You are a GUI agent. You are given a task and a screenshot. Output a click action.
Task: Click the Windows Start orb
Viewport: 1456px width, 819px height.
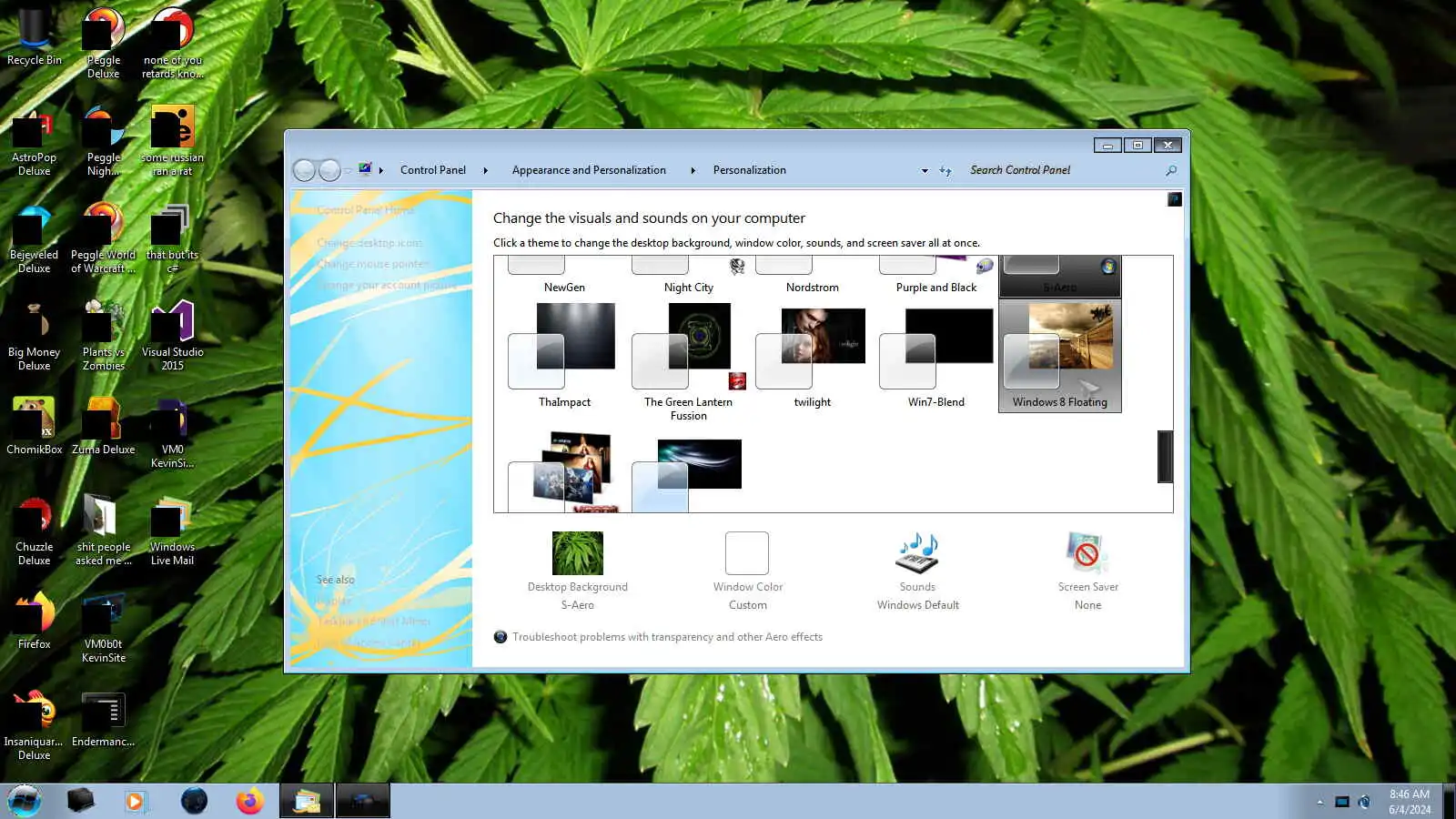coord(25,801)
